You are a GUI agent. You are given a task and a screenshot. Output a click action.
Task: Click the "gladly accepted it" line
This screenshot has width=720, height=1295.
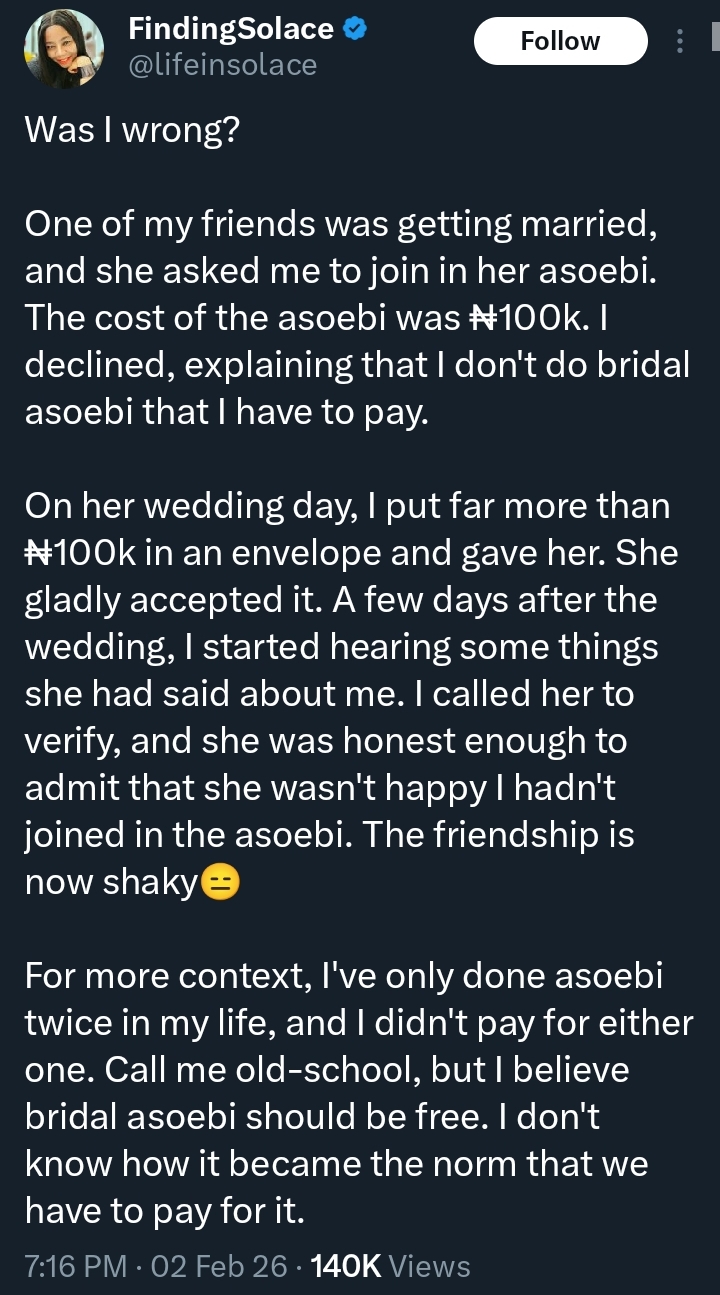[340, 601]
